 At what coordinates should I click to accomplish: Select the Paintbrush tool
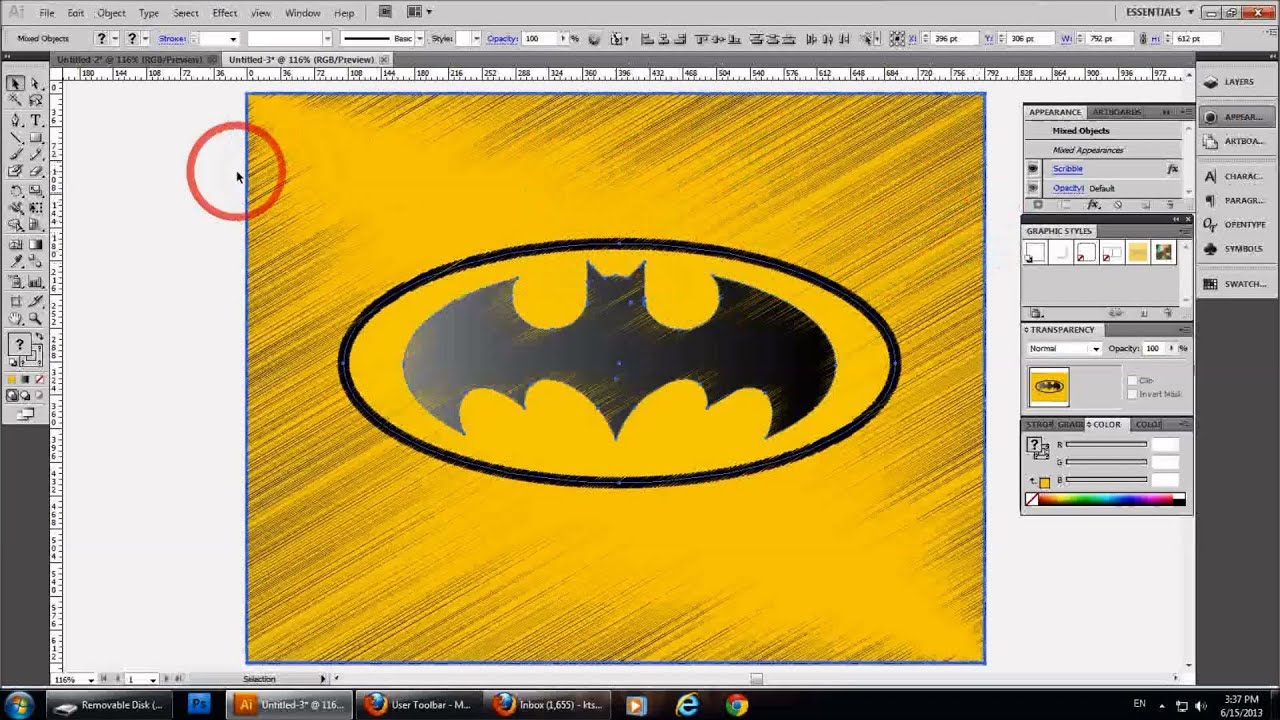(x=16, y=155)
